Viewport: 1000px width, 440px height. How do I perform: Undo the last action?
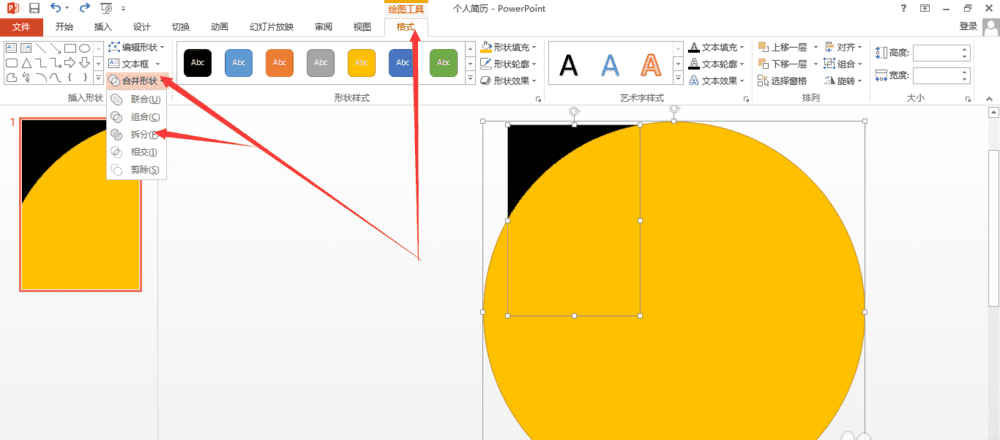55,8
